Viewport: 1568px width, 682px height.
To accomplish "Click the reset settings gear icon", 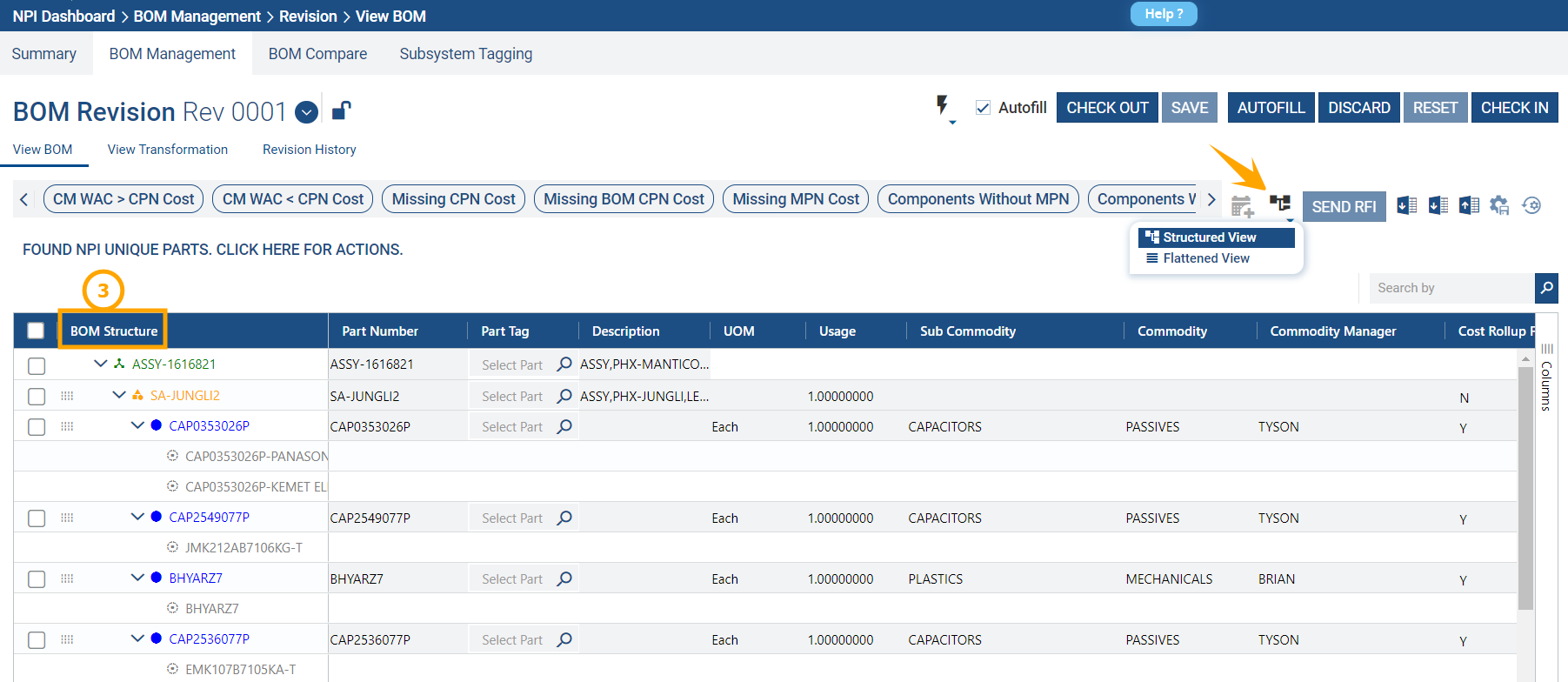I will point(1531,205).
